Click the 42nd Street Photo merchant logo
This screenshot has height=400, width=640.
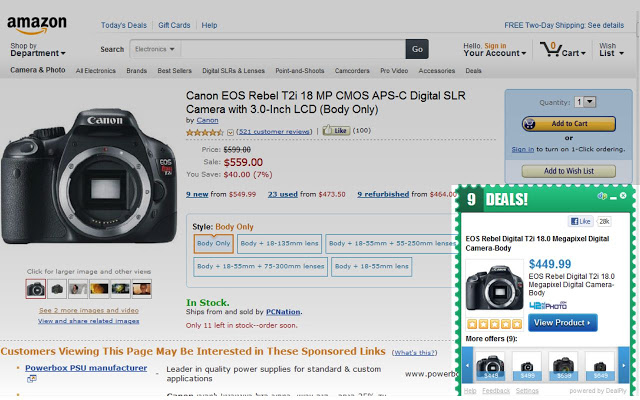pos(548,306)
